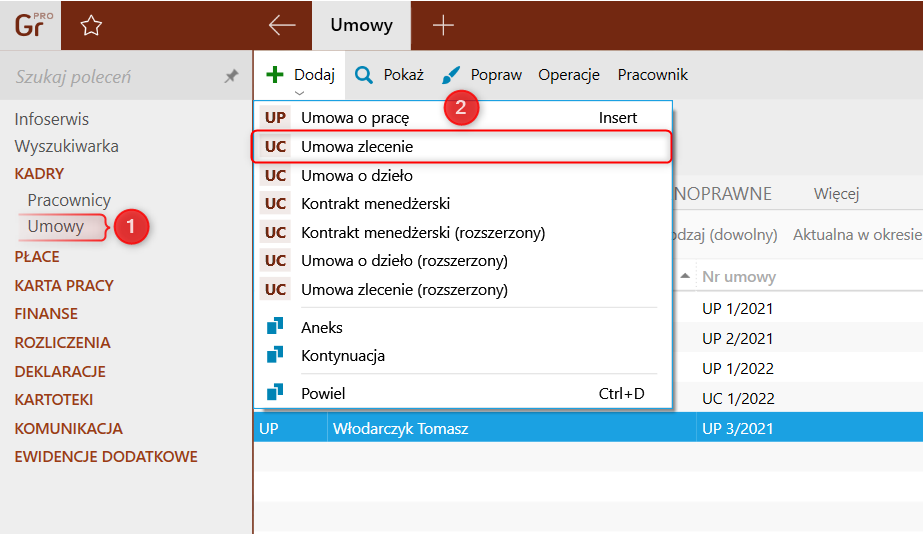
Task: Click UC icon beside Umowa zlecenie
Action: pyautogui.click(x=275, y=147)
